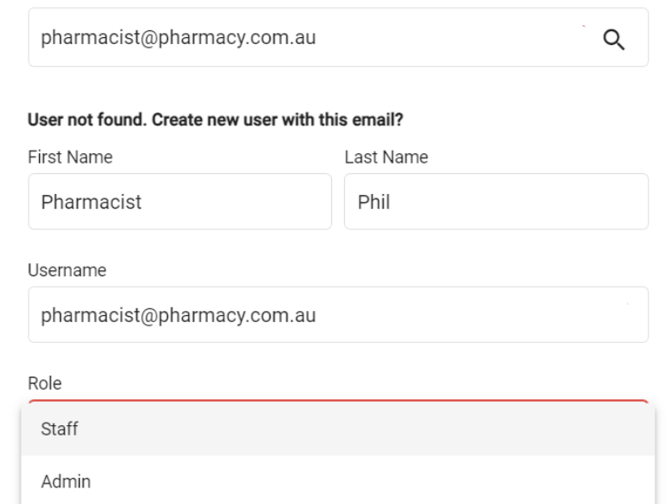Place cursor on 'Pharmacist' in First Name
This screenshot has width=670, height=504.
pos(91,202)
